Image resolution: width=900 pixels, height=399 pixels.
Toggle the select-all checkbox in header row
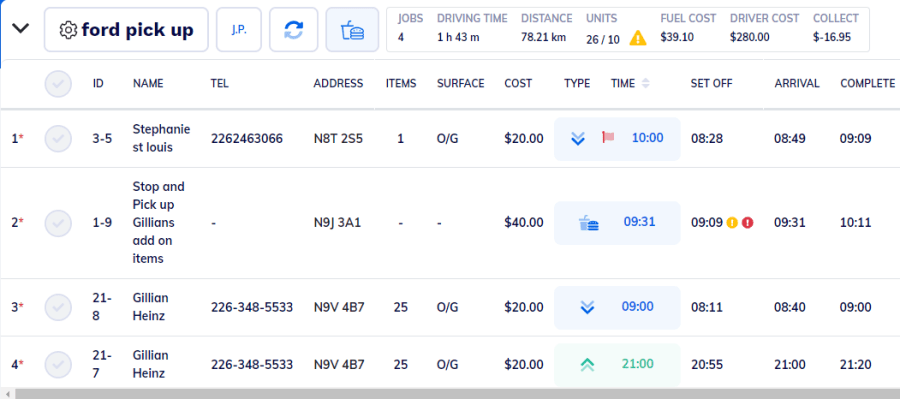tap(58, 84)
